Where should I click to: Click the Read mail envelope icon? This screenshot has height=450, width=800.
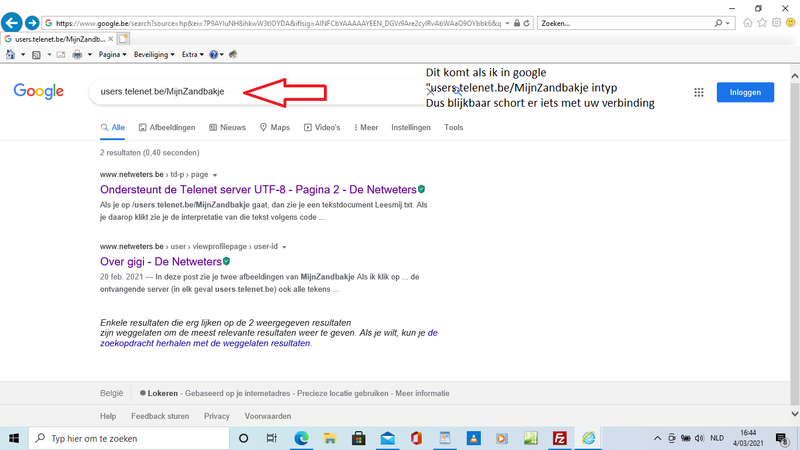[x=61, y=55]
